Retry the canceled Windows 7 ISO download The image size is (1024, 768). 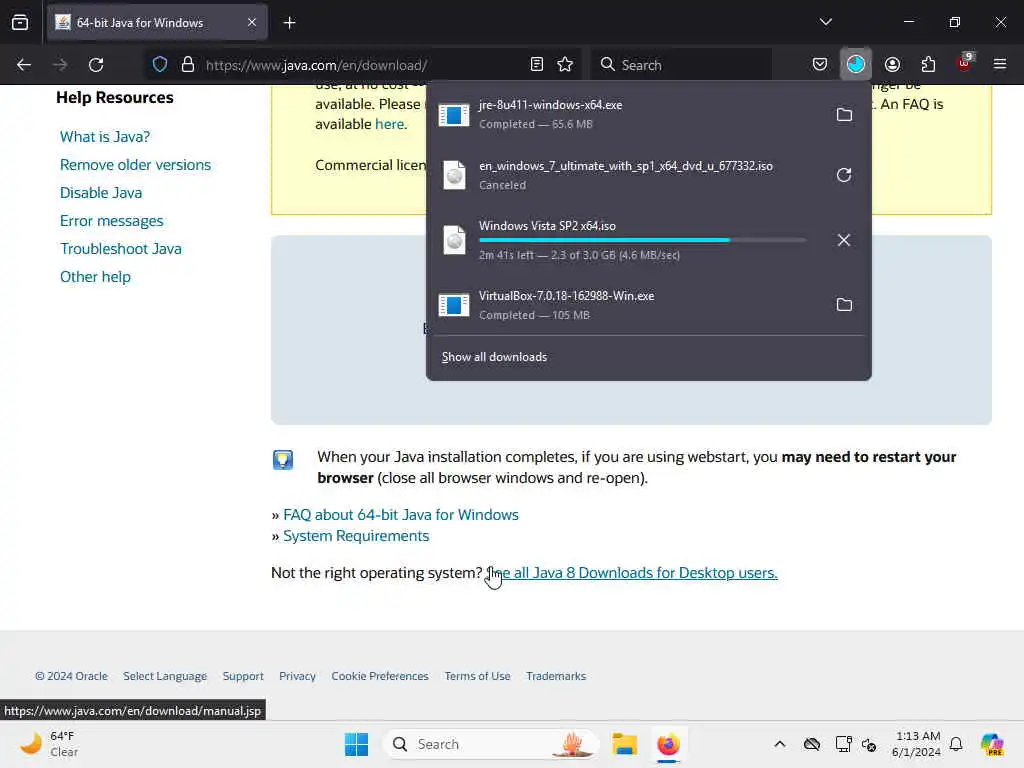click(844, 175)
